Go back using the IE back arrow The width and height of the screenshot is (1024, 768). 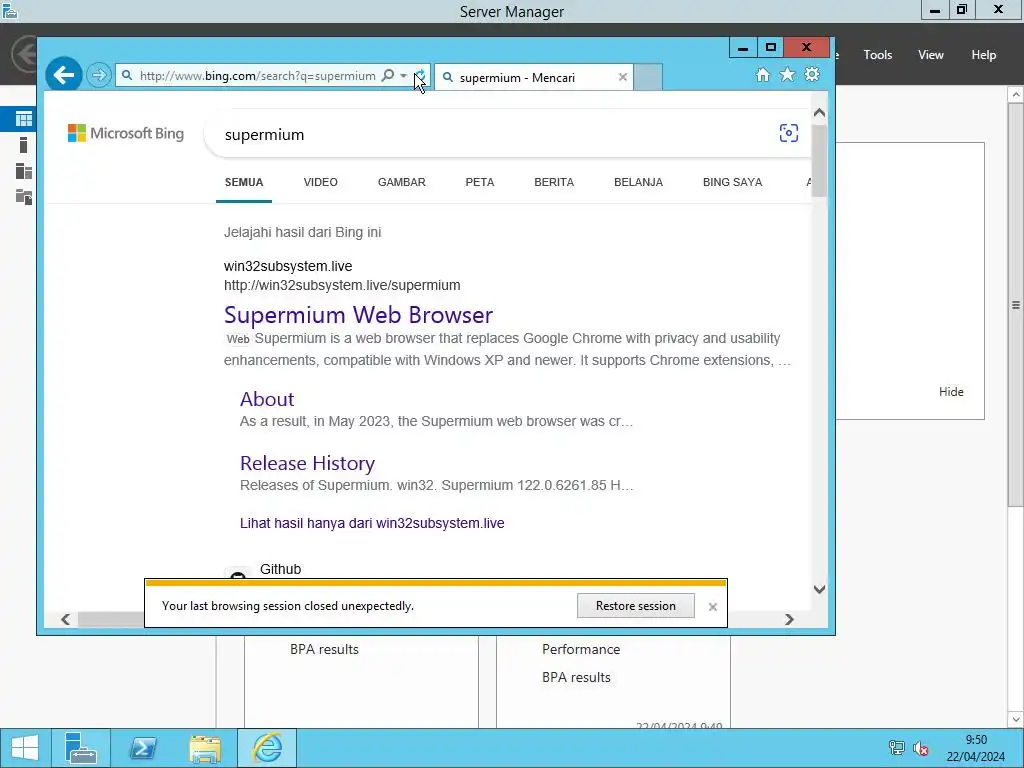(64, 75)
